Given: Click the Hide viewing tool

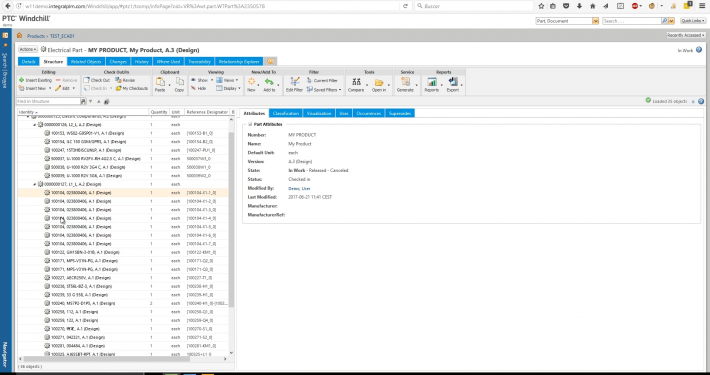Looking at the screenshot, I should tap(198, 88).
